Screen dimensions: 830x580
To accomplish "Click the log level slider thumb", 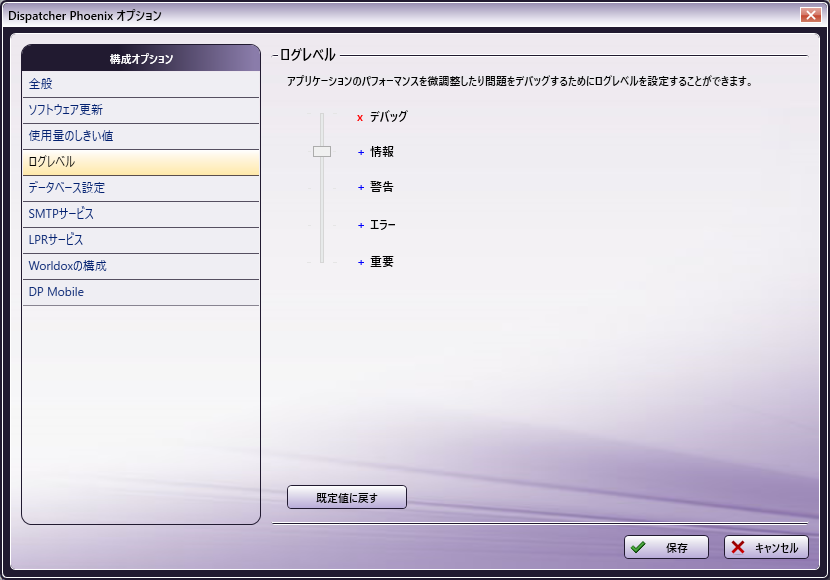I will click(x=322, y=152).
